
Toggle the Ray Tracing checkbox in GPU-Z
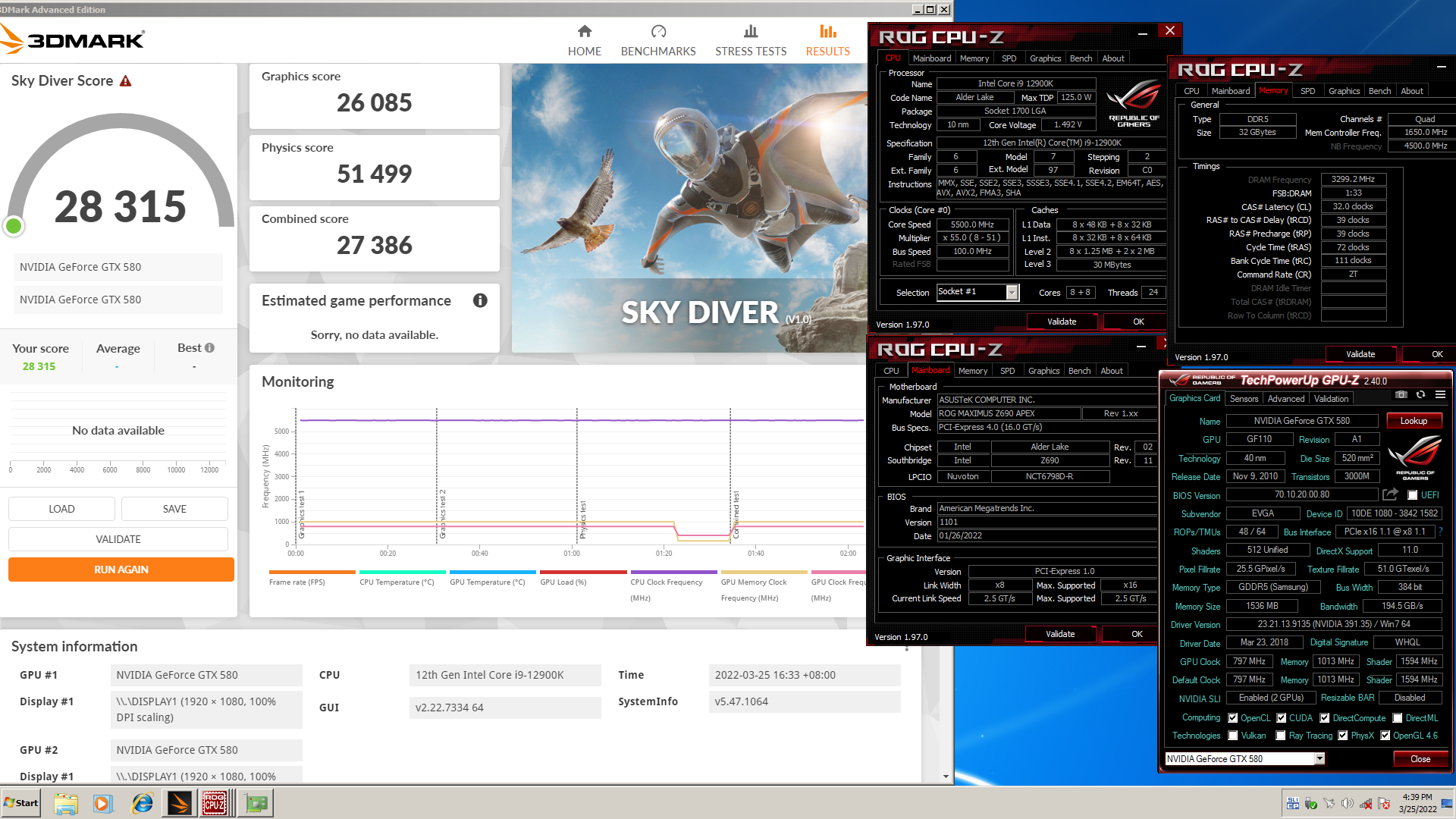coord(1281,736)
